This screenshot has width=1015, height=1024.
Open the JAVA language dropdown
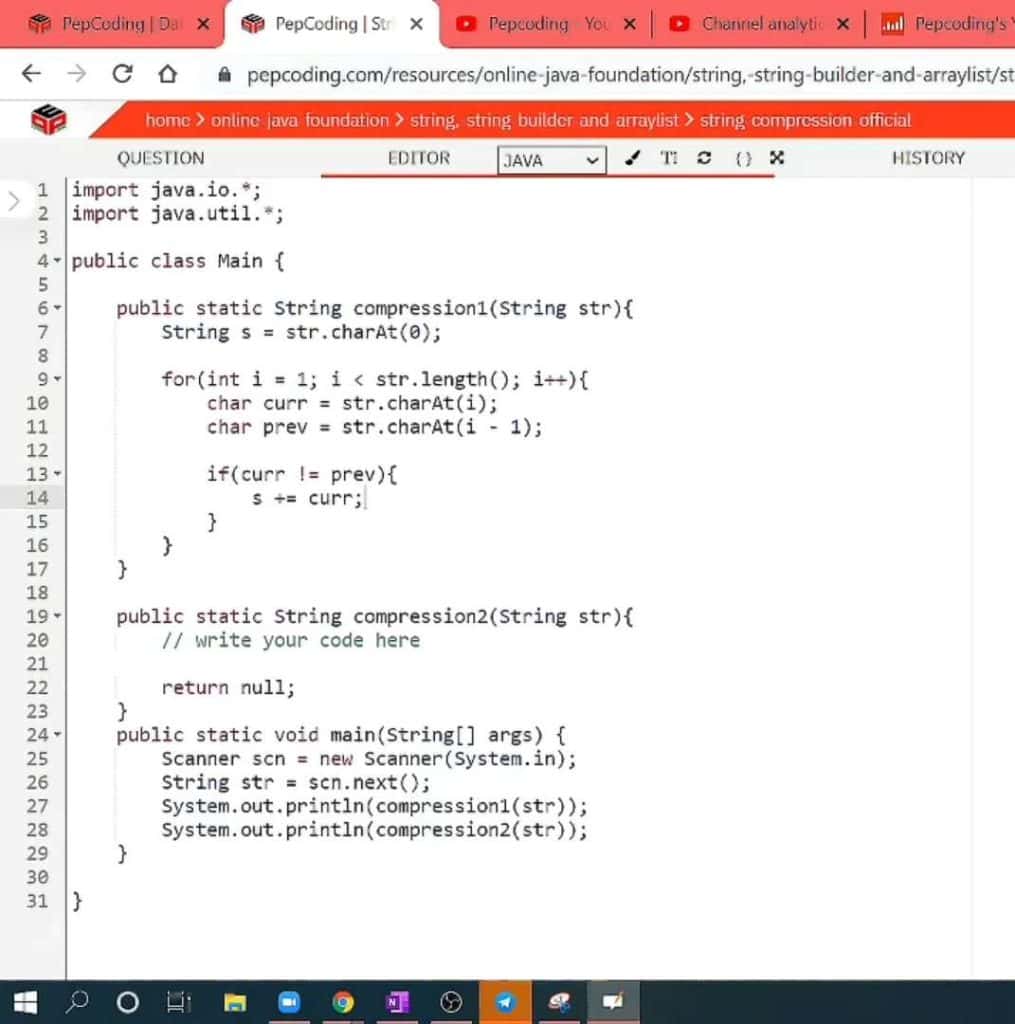550,160
